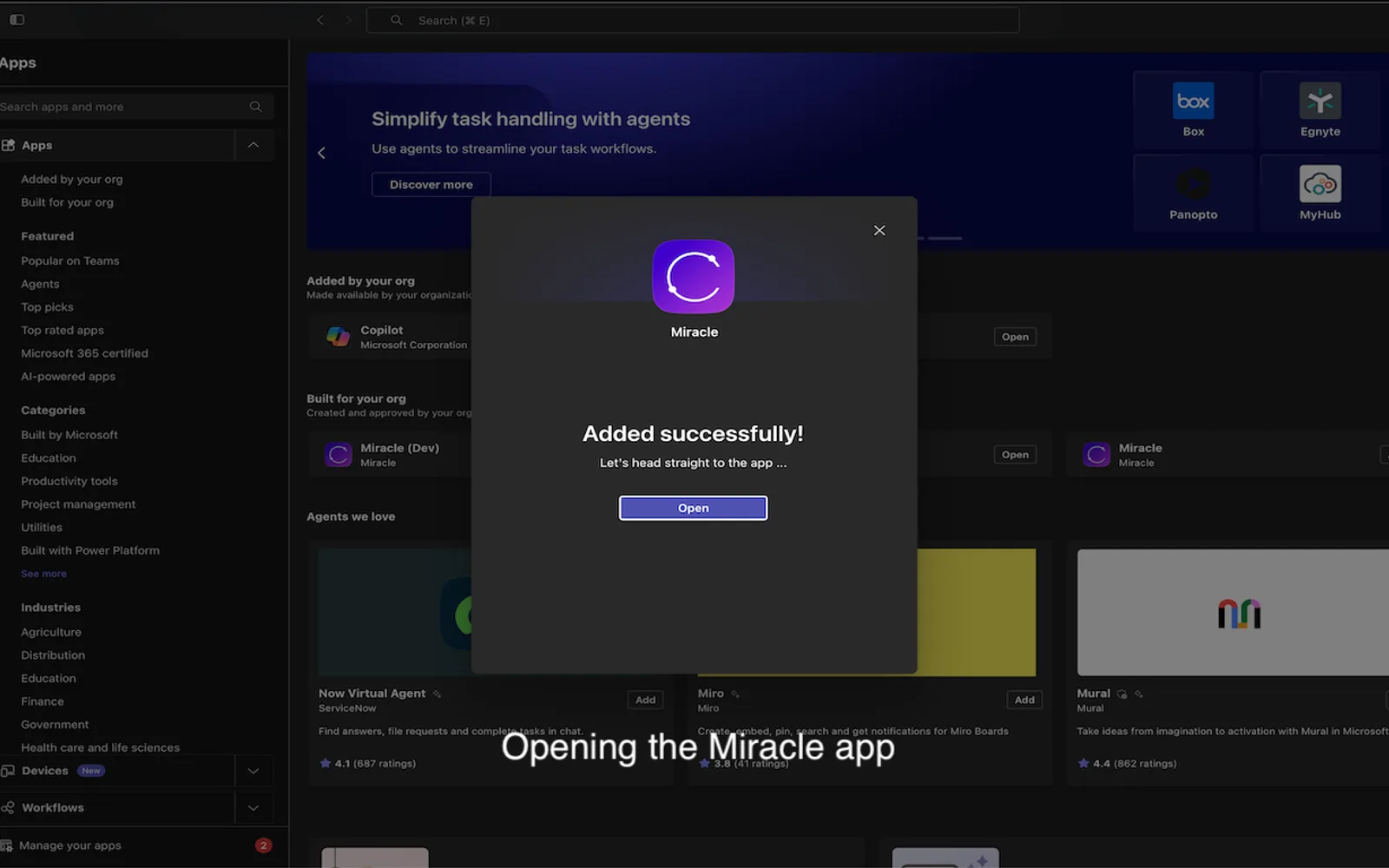Select Microsoft 365 certified

[x=84, y=353]
